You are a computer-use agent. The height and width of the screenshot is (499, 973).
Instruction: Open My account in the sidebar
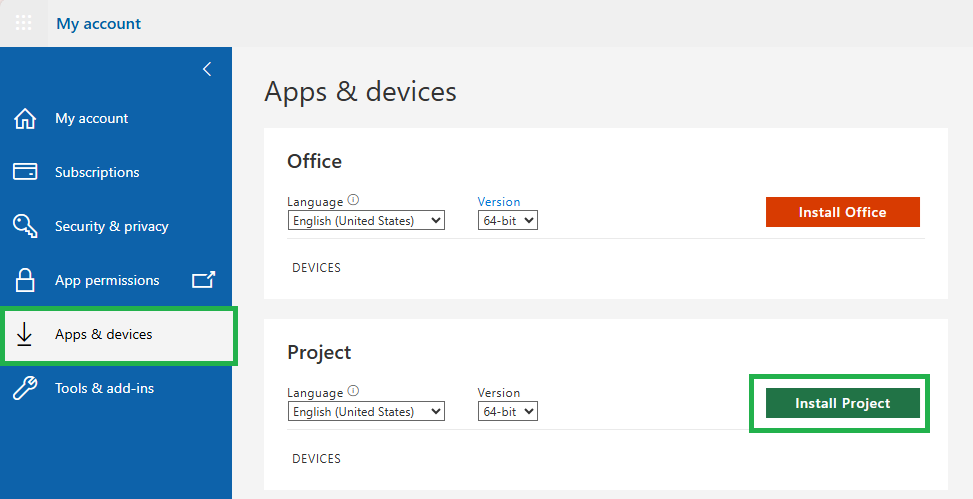pyautogui.click(x=92, y=118)
